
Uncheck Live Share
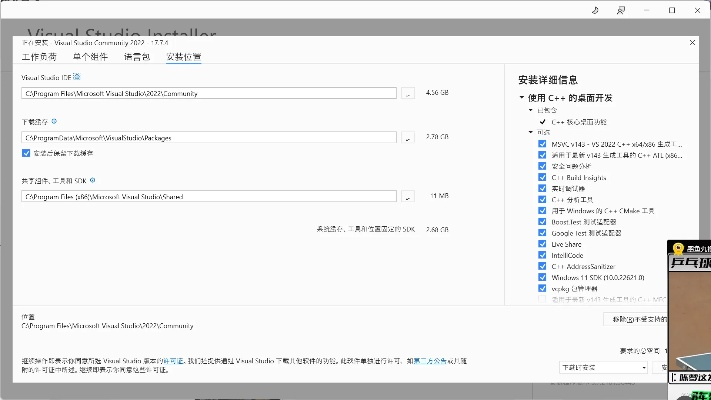click(x=542, y=244)
